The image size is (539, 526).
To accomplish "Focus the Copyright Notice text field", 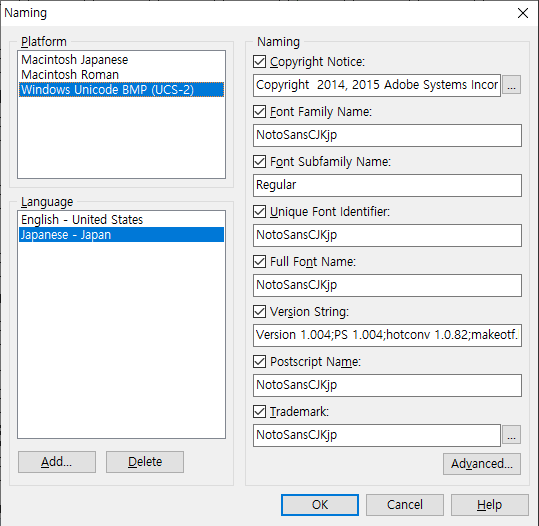I will 377,85.
